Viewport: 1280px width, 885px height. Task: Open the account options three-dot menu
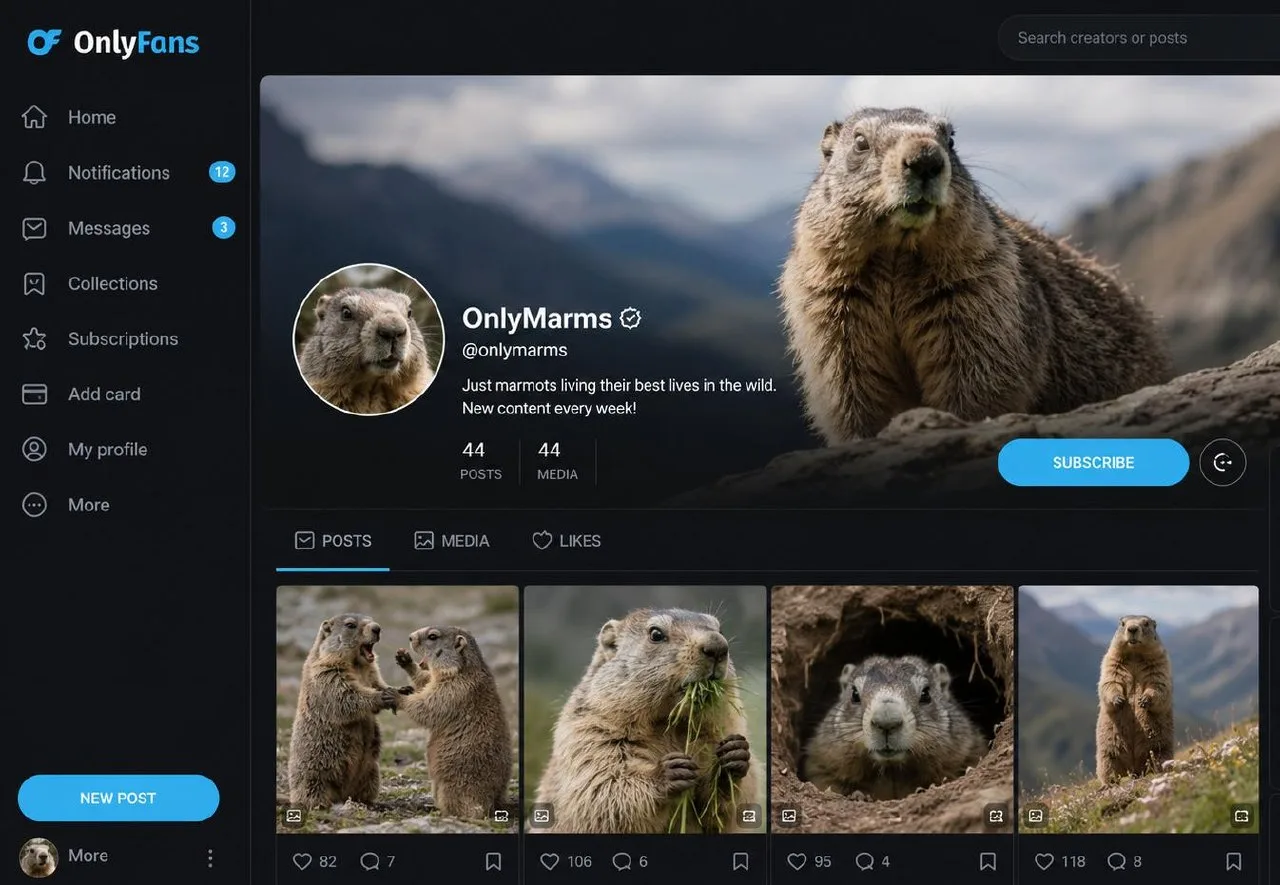pos(210,858)
